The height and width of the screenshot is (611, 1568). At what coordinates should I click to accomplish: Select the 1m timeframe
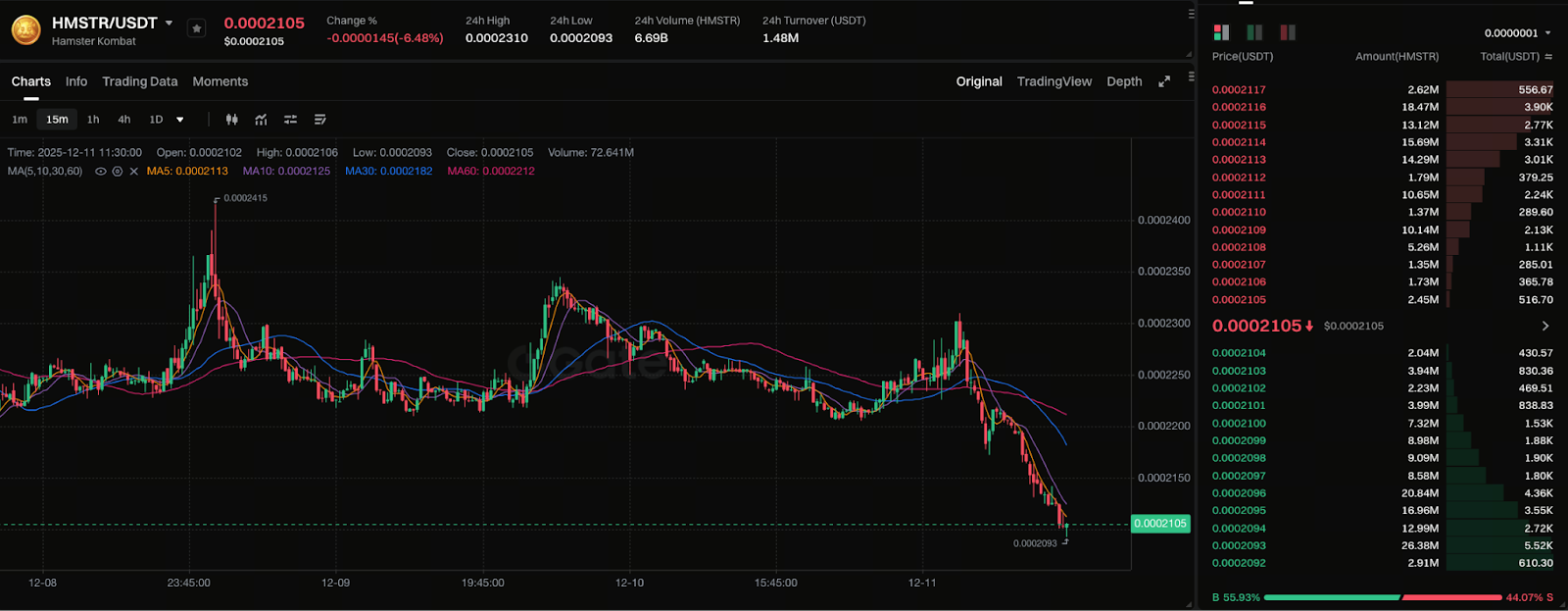point(20,120)
